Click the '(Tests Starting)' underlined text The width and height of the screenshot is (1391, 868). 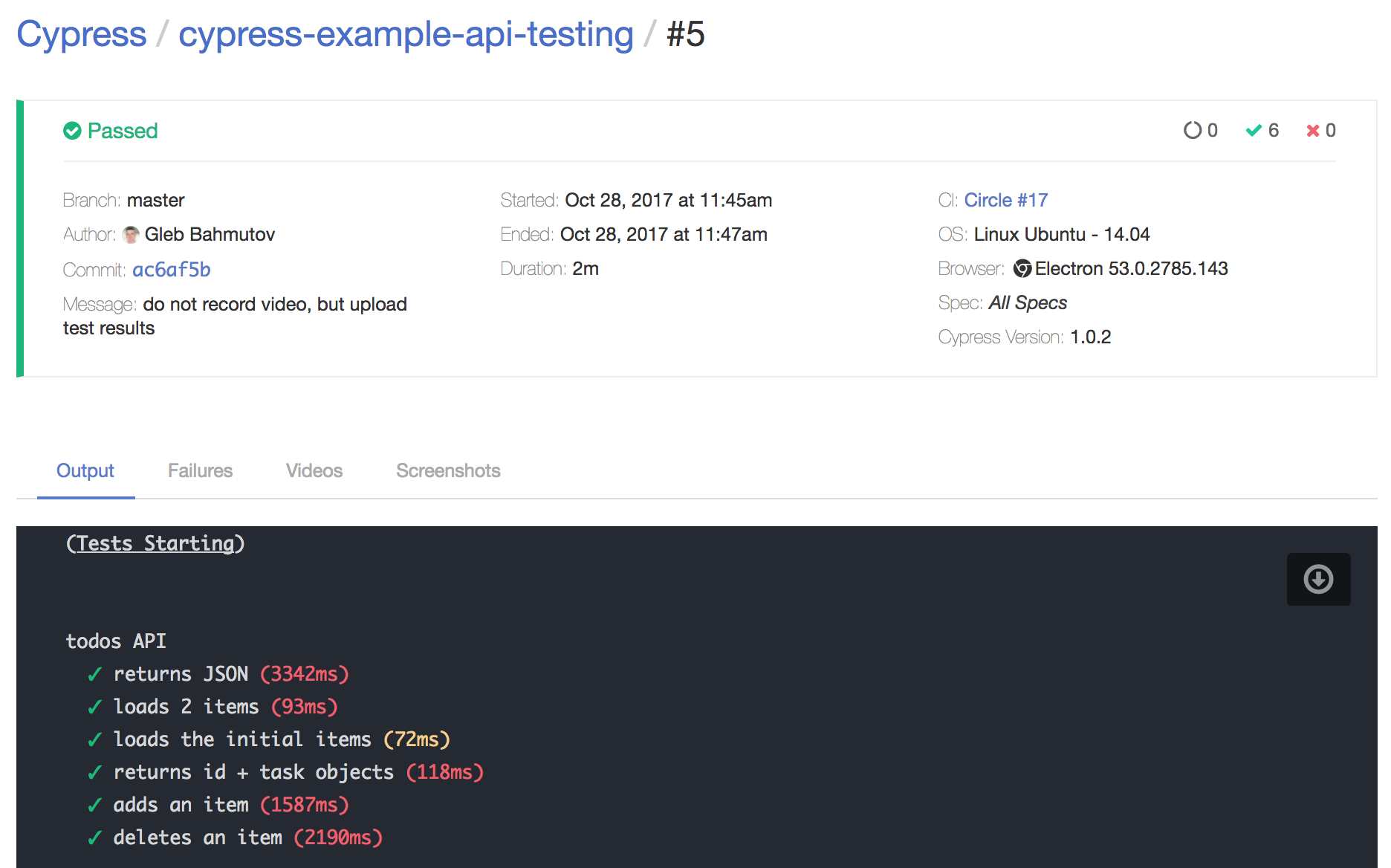[155, 543]
